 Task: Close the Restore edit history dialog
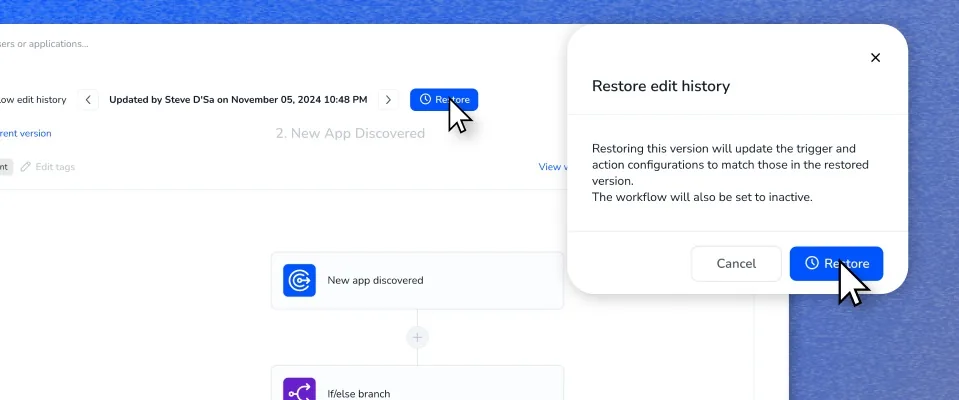875,57
